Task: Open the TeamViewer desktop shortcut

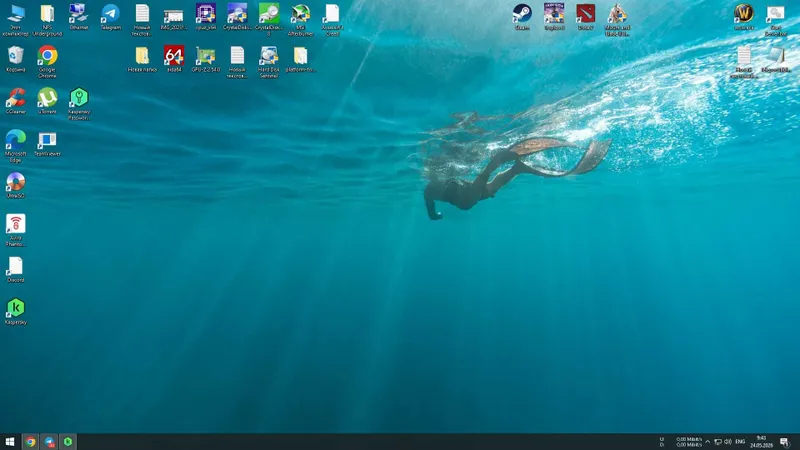Action: pyautogui.click(x=47, y=143)
